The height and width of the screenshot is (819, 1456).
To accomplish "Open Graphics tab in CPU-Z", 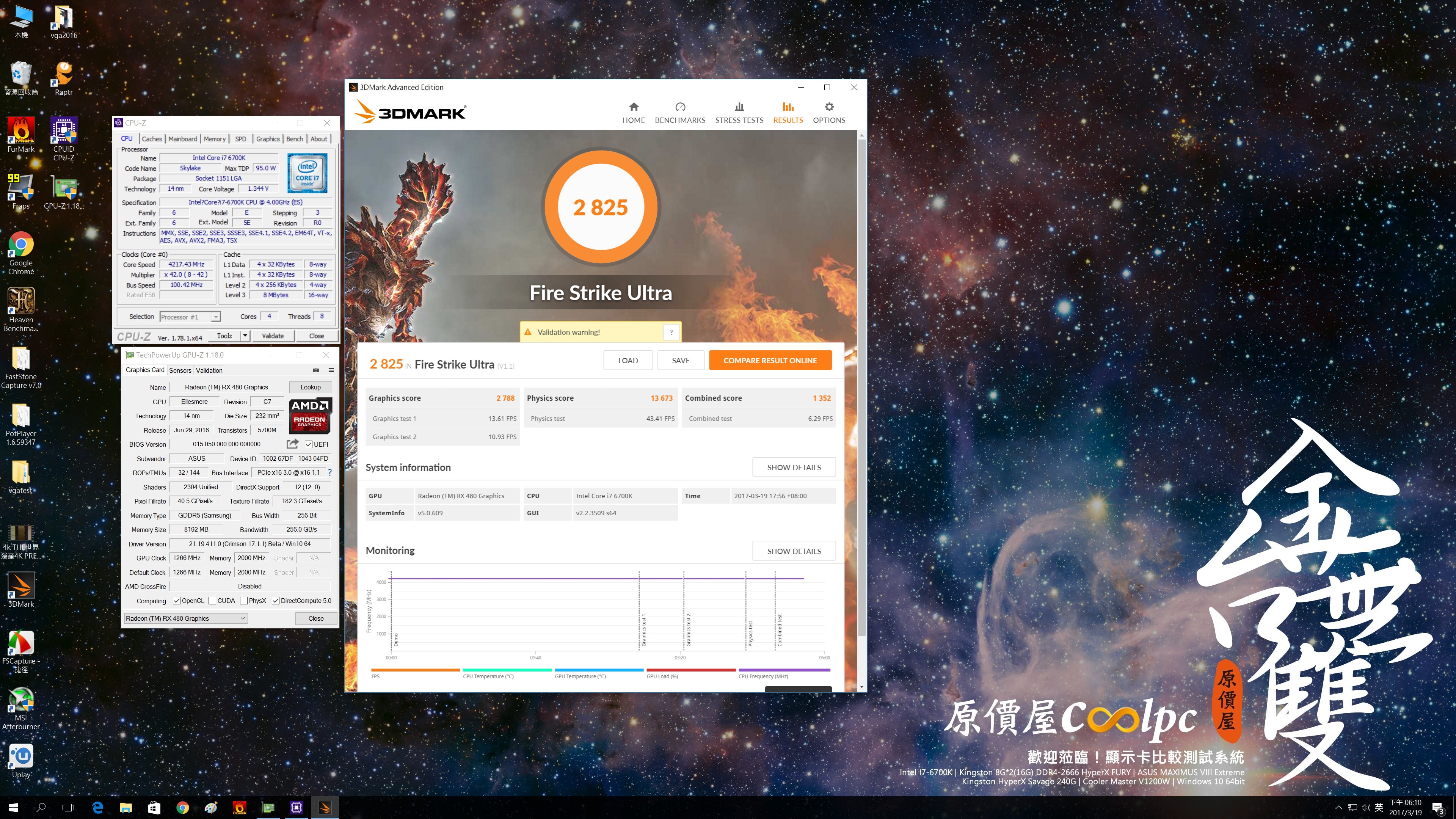I will (268, 138).
